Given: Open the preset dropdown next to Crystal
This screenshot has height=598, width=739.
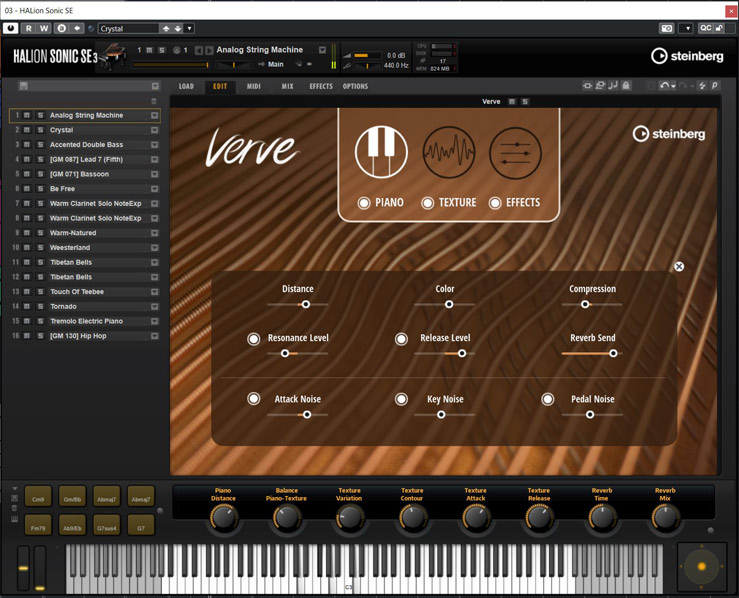Looking at the screenshot, I should [x=189, y=28].
